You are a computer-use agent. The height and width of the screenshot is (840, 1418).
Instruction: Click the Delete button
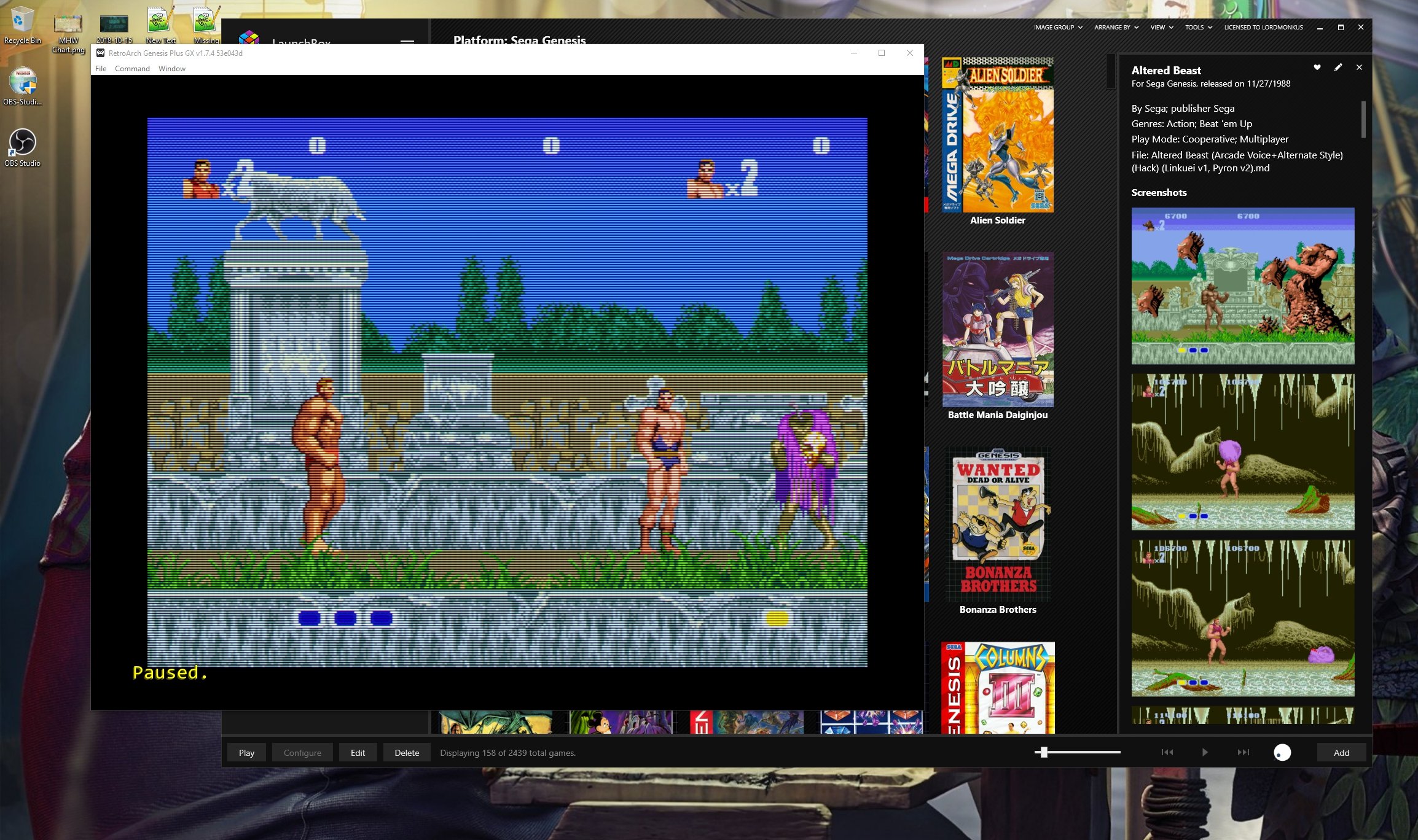coord(407,753)
